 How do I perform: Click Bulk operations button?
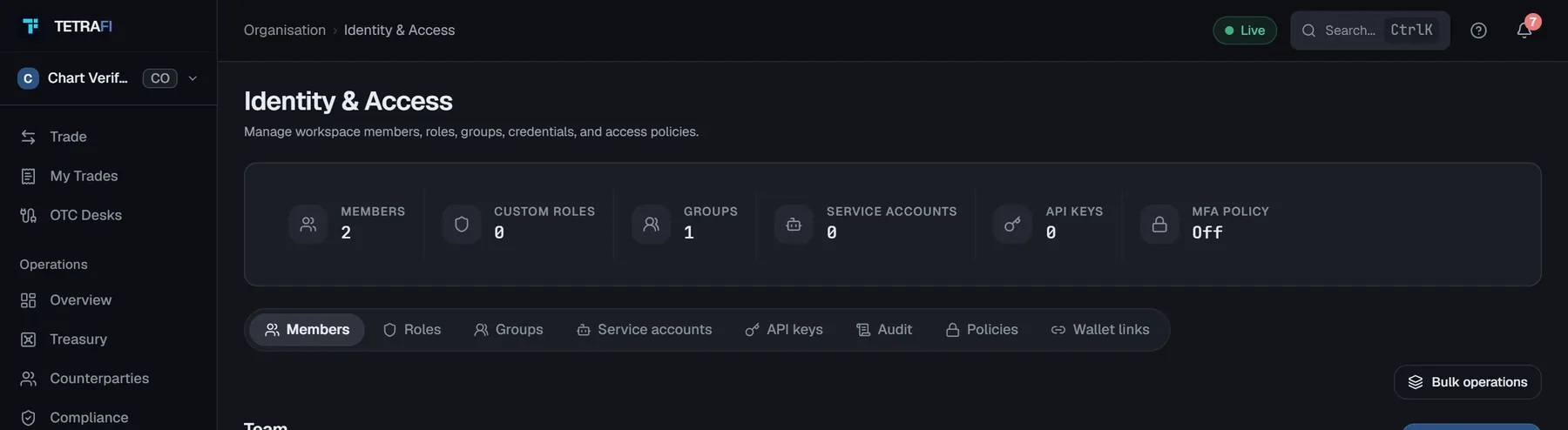[1468, 382]
